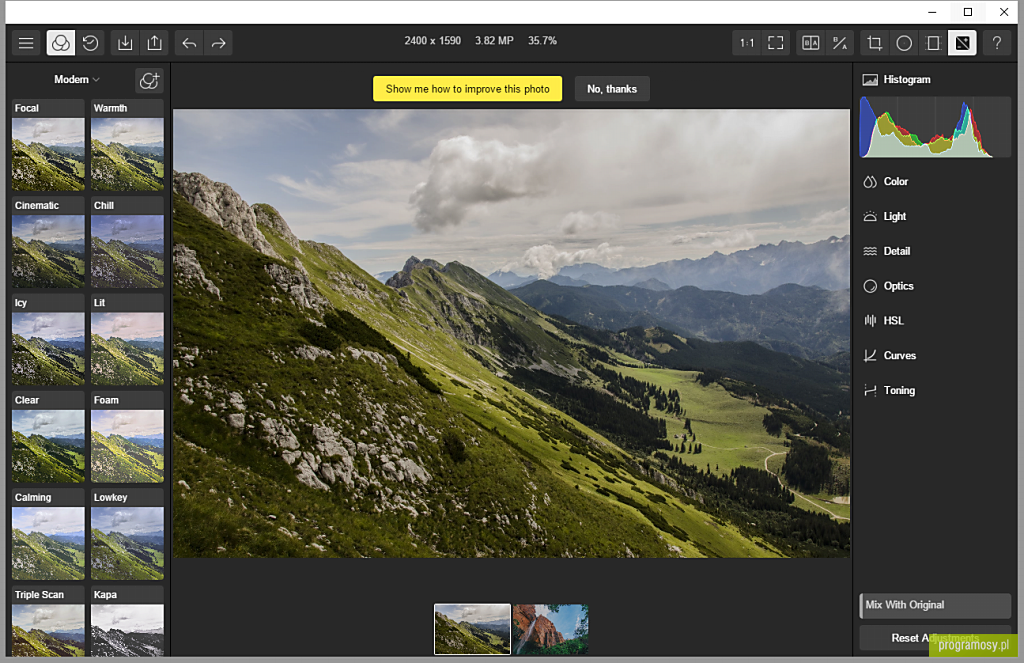Apply the Triple Scan filter

pos(48,622)
